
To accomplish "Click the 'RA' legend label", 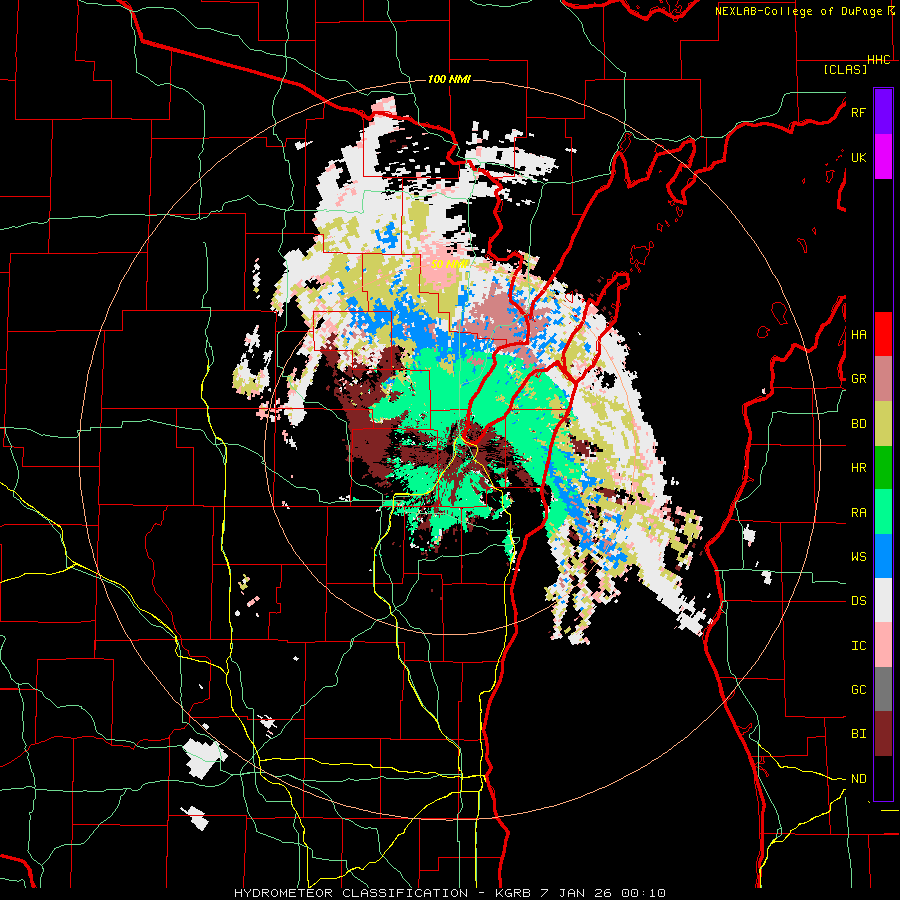I will (858, 513).
